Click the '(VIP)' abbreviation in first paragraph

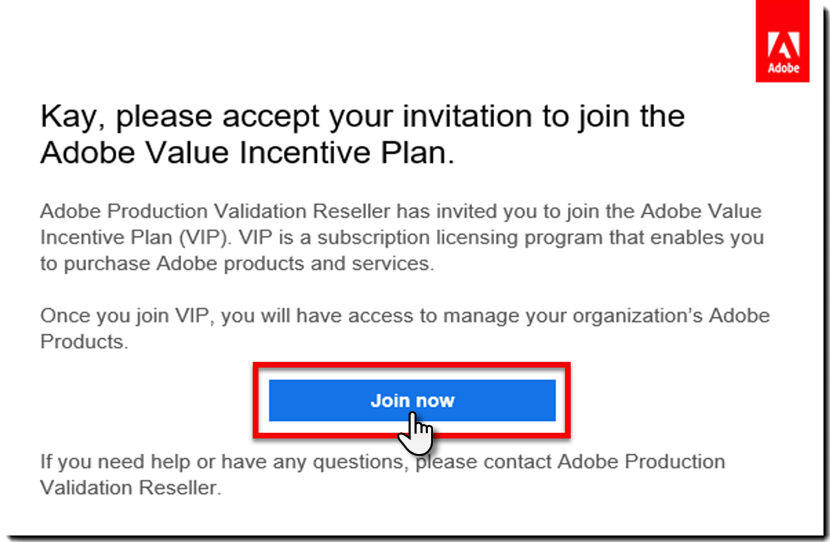click(x=205, y=238)
